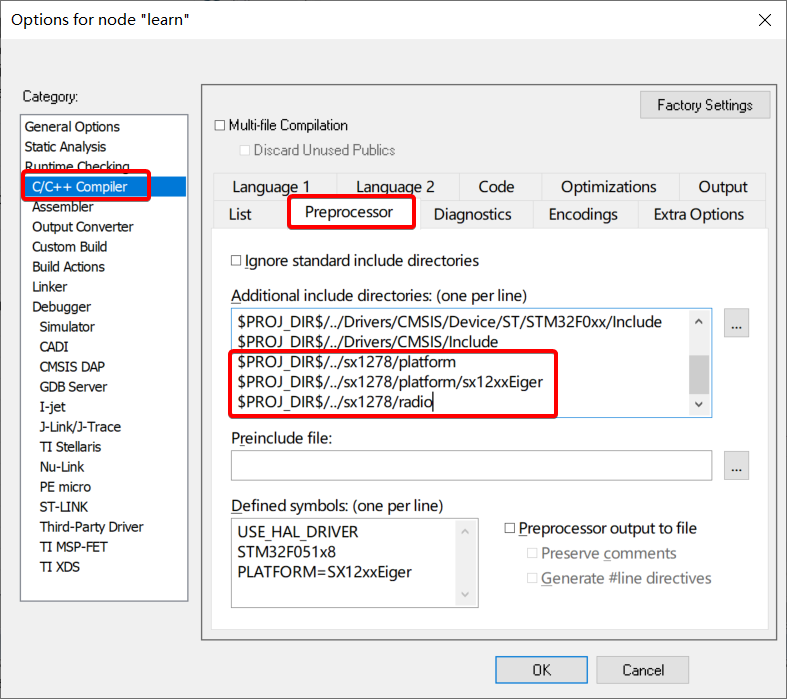Click into the Preinclude file field
The width and height of the screenshot is (787, 699).
(x=471, y=466)
